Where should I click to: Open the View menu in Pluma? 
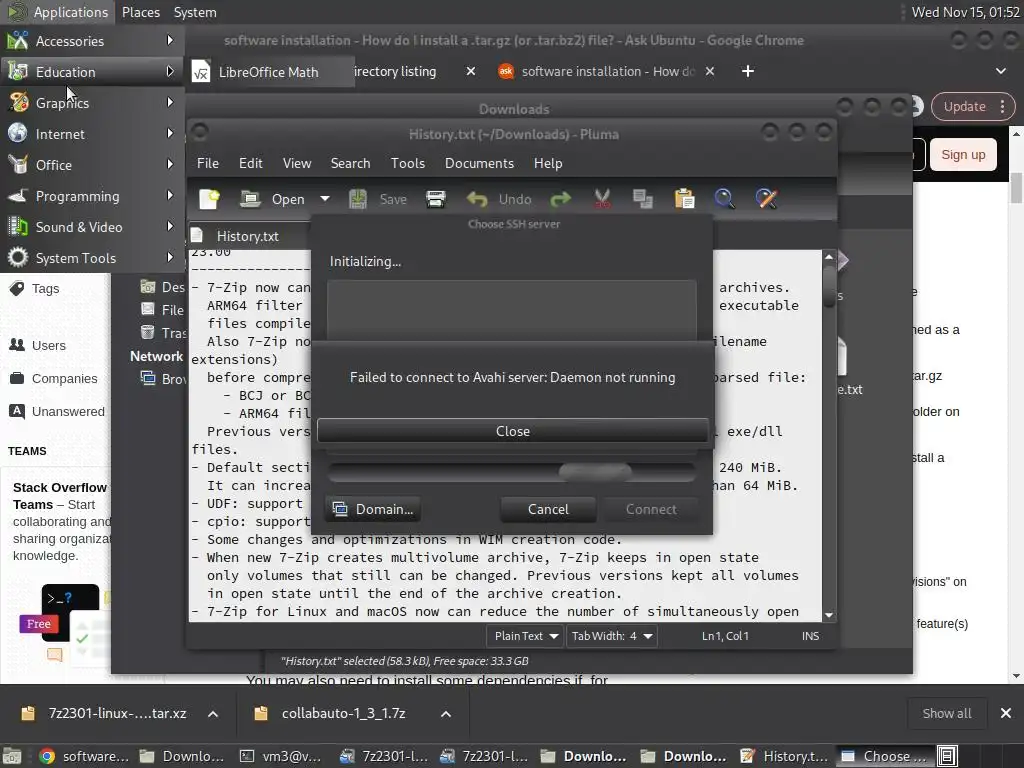click(x=296, y=163)
